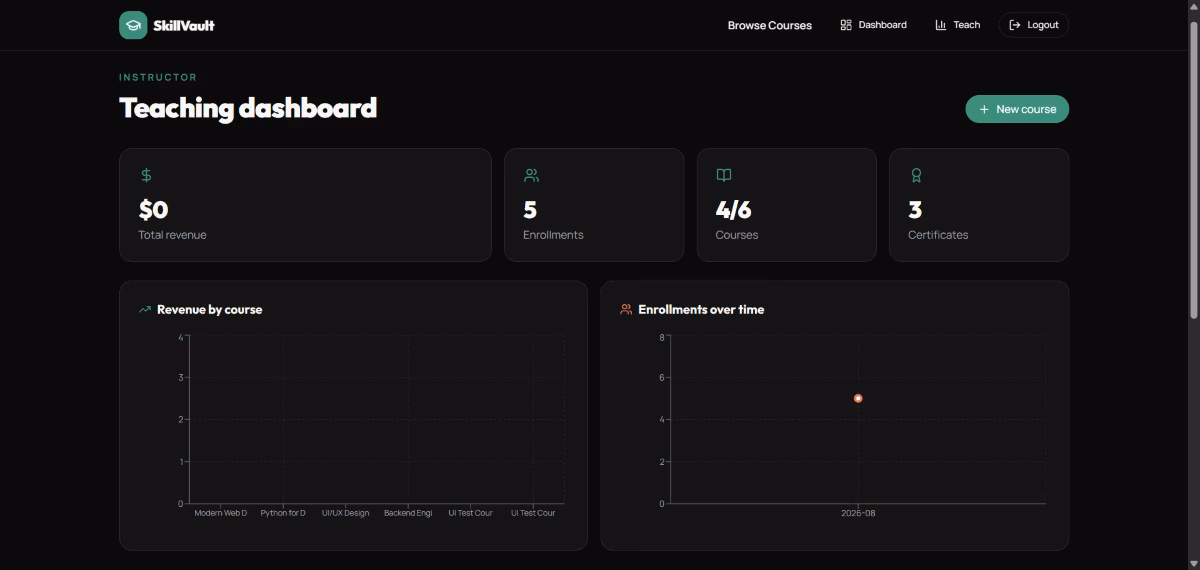Click the open book icon on Courses card

point(724,175)
